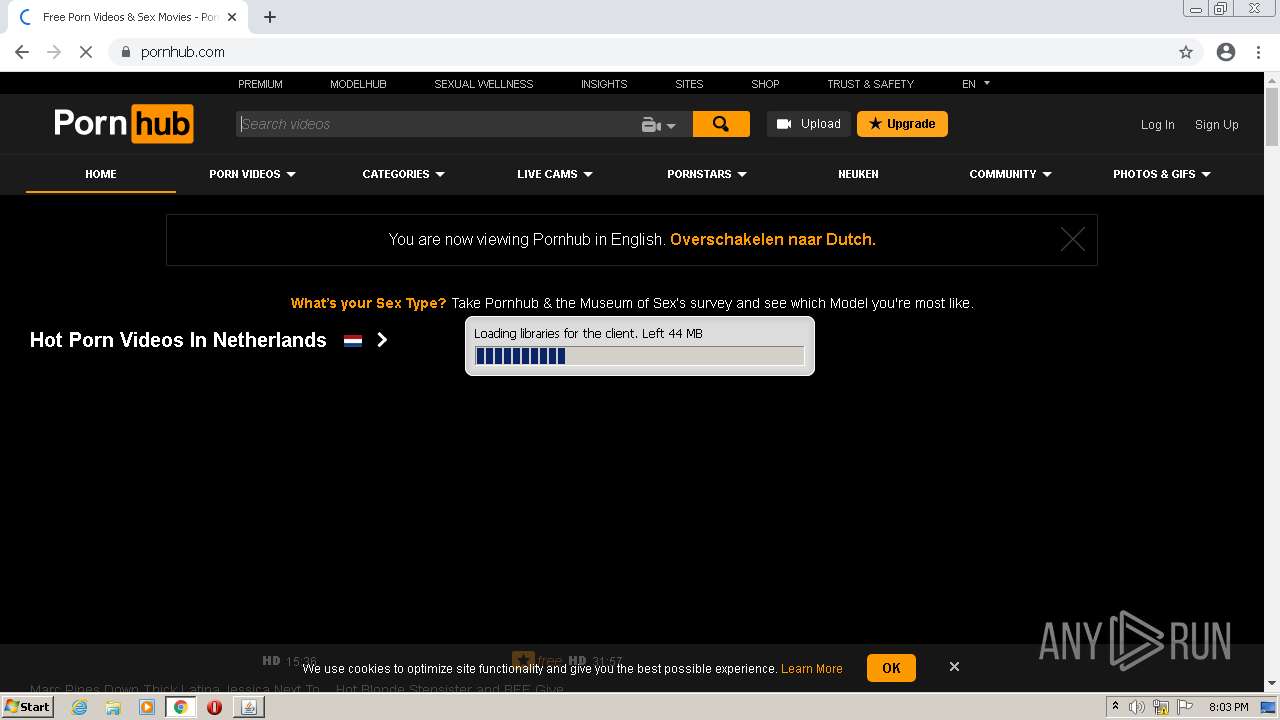Click the loading libraries progress bar
The width and height of the screenshot is (1280, 720).
[640, 356]
